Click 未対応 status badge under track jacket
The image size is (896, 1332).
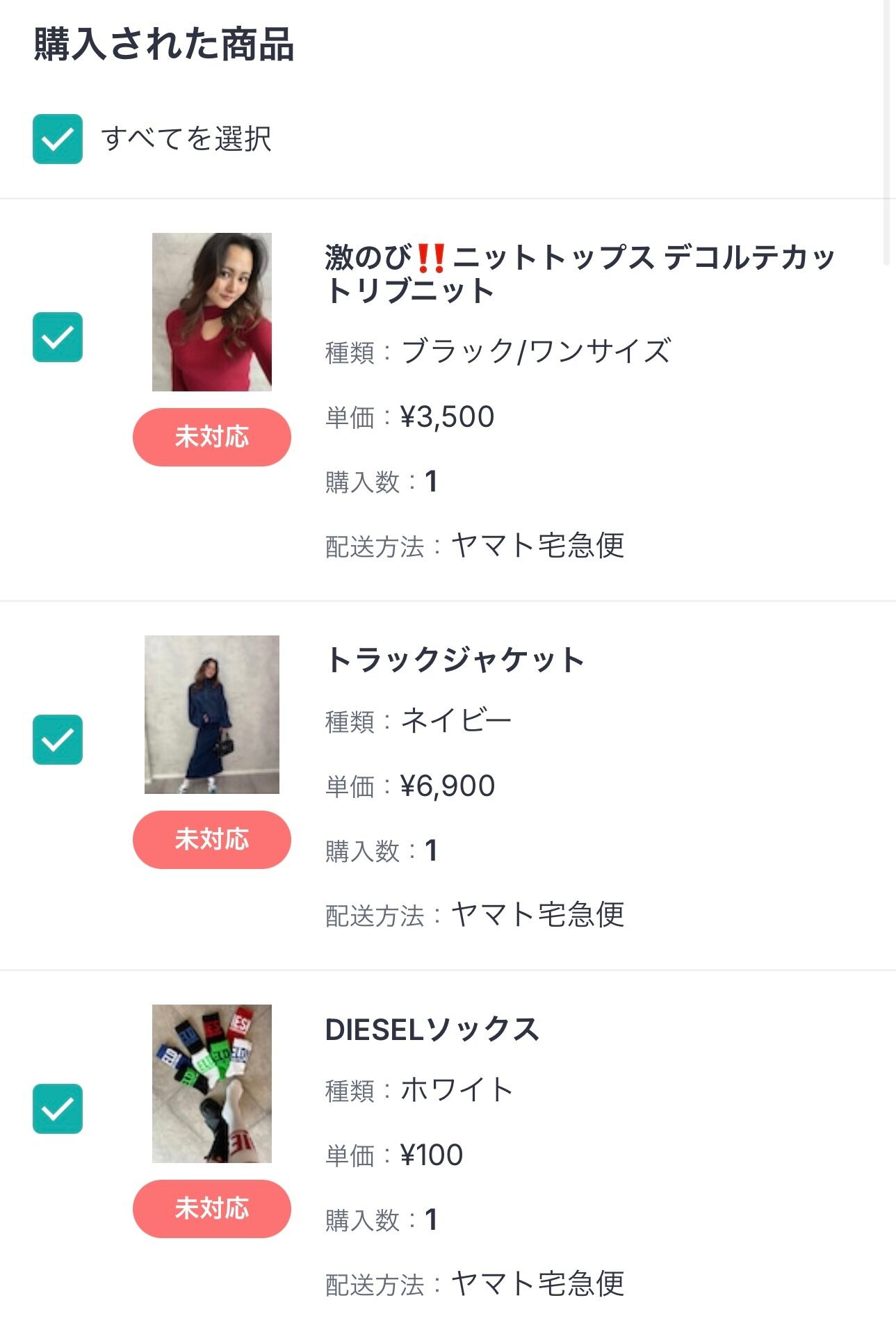tap(212, 840)
